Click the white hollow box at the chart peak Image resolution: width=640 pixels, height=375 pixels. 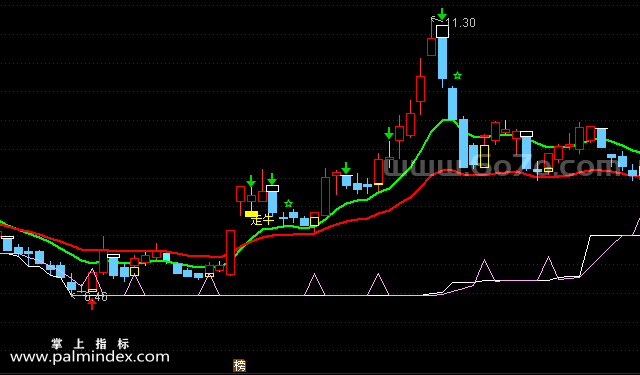coord(442,31)
